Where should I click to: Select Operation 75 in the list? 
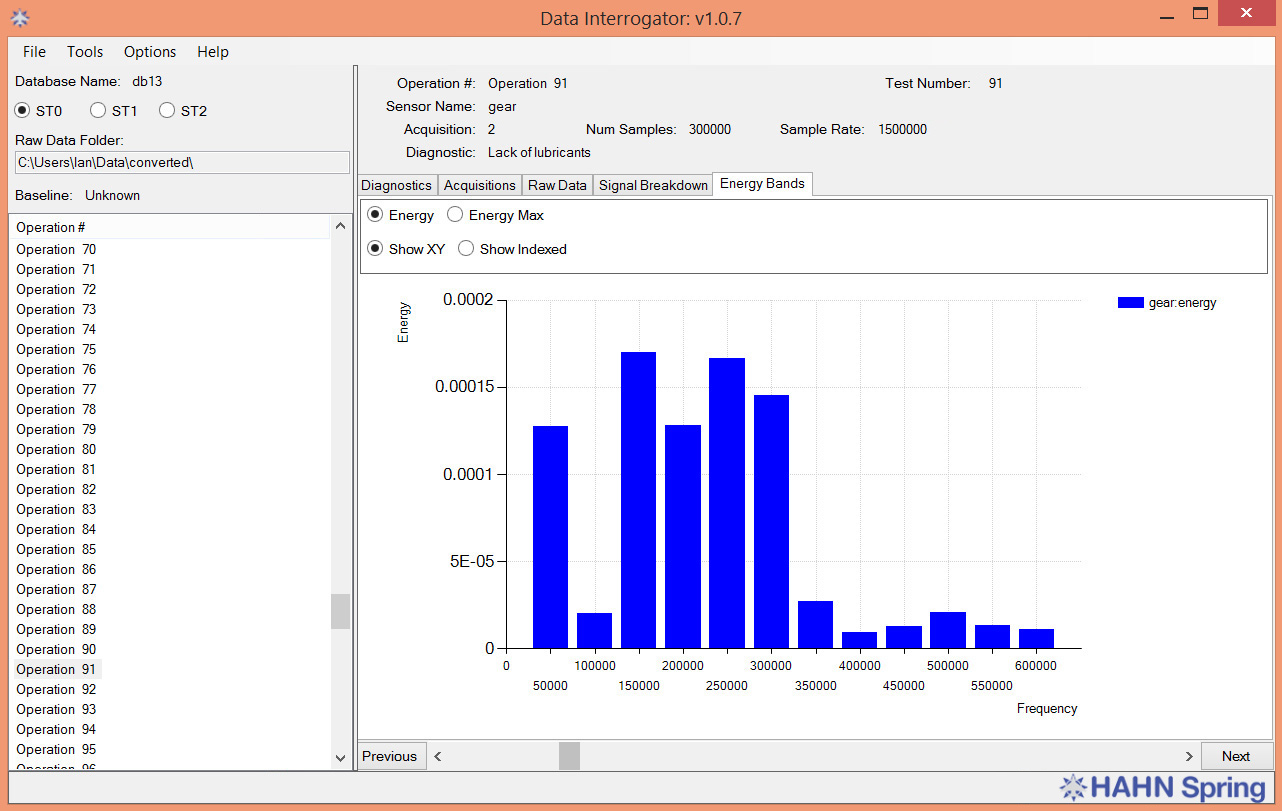click(56, 349)
